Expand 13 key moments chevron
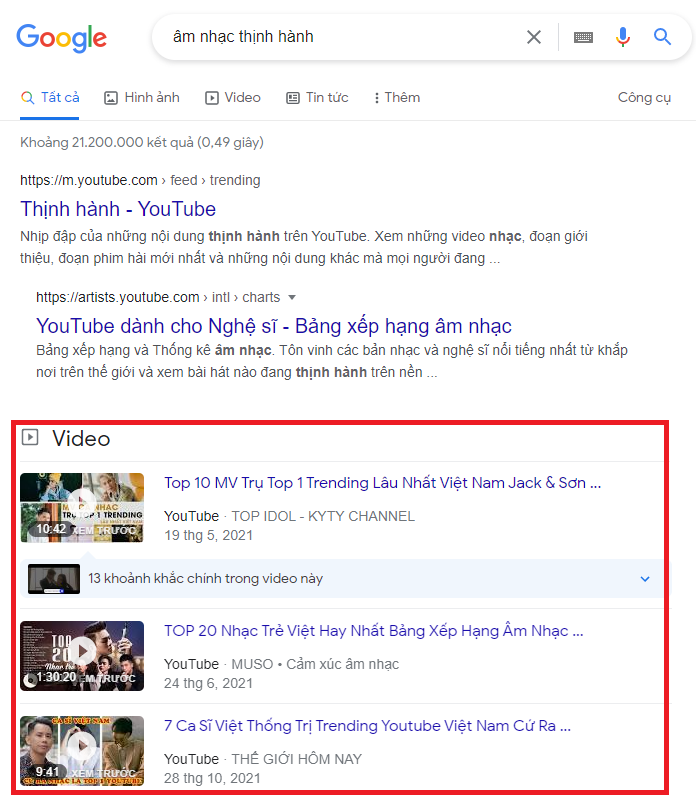 pos(645,579)
